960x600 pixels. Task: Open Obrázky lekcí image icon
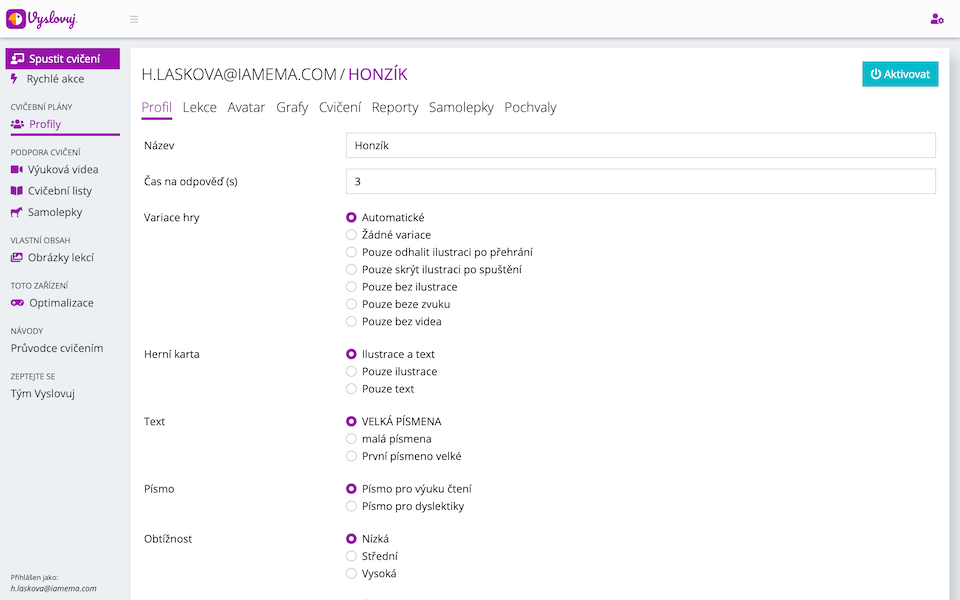(17, 257)
